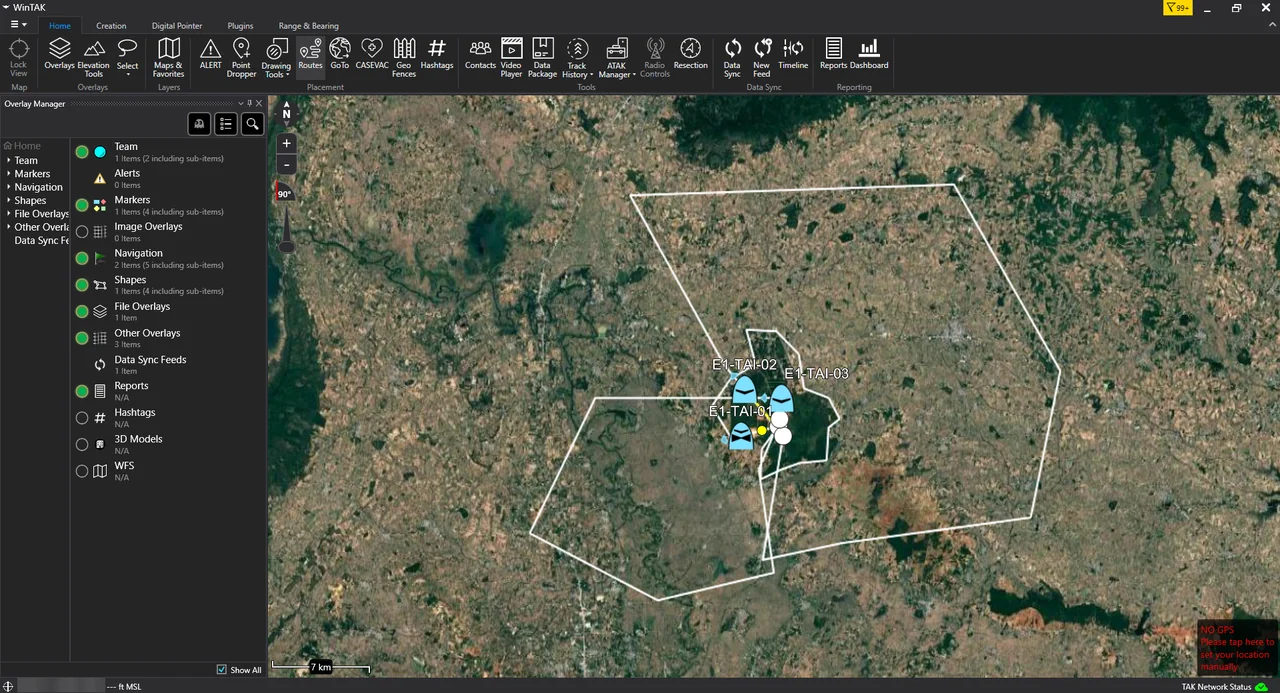
Task: Toggle visibility of Navigation overlay
Action: 82,258
